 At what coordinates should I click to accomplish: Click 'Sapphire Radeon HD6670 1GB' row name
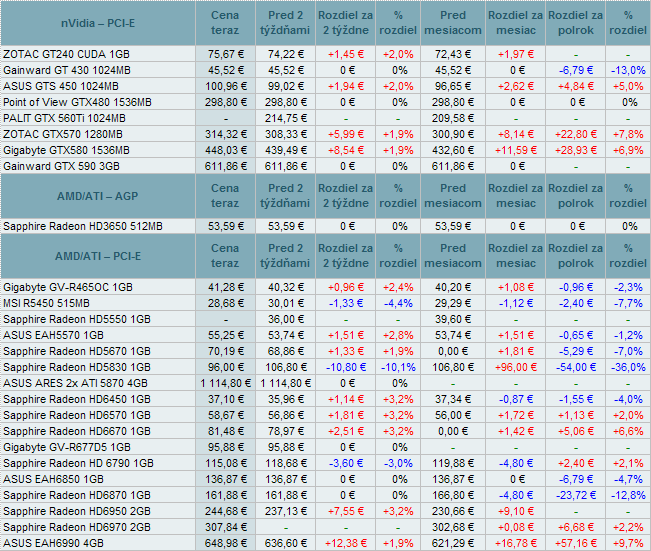click(x=77, y=431)
